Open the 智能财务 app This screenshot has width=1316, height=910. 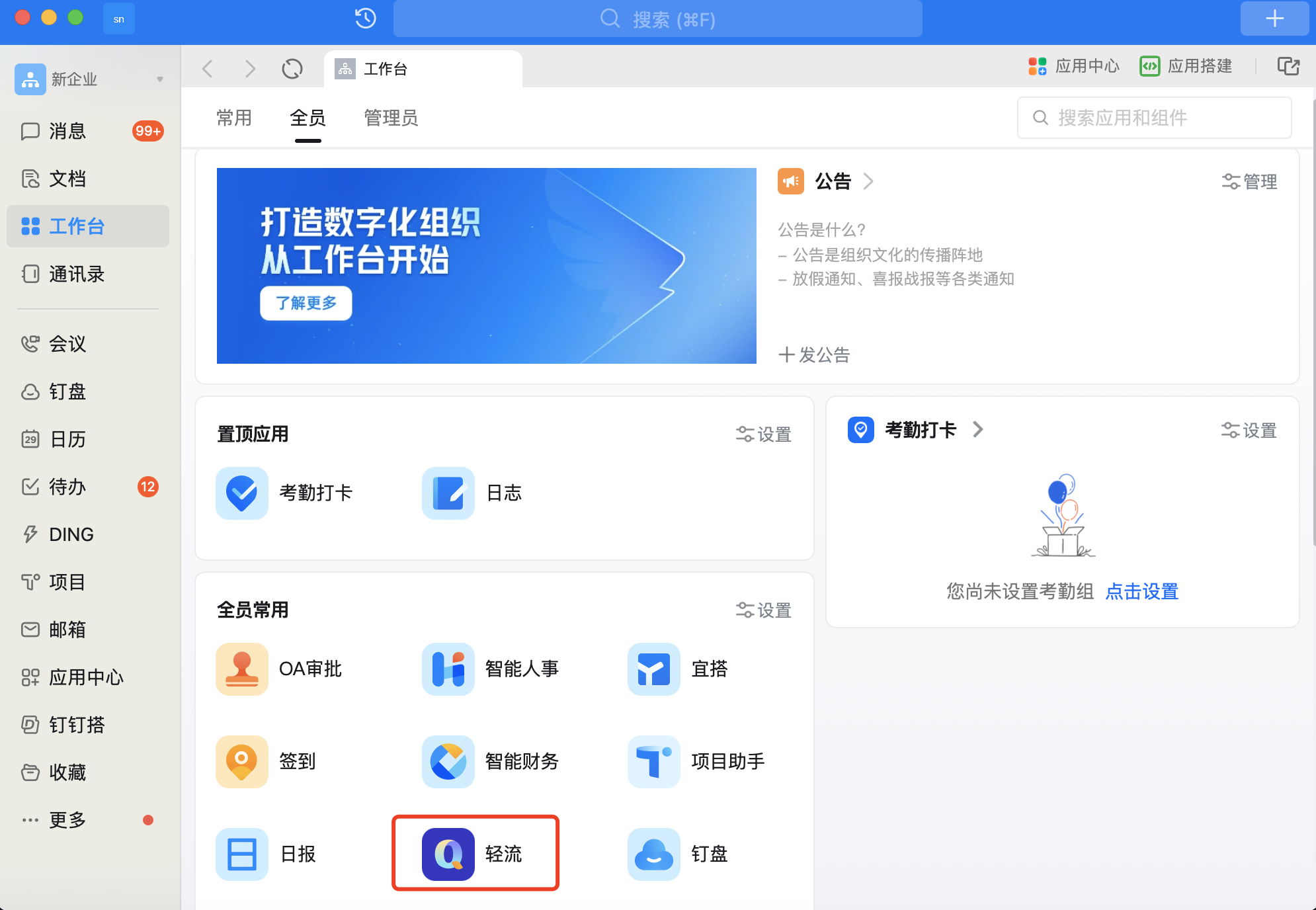[x=491, y=762]
